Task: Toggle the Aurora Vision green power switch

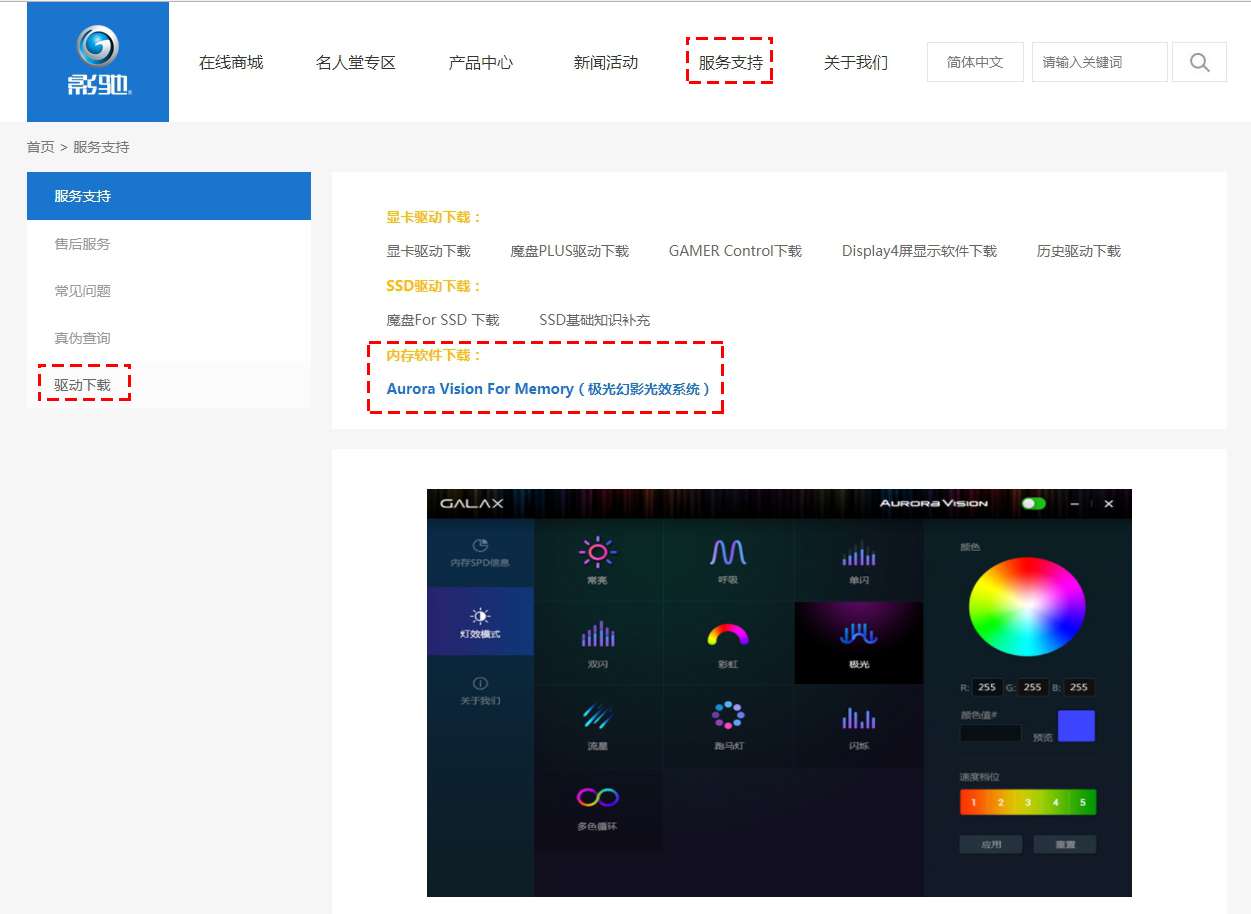Action: (1034, 503)
